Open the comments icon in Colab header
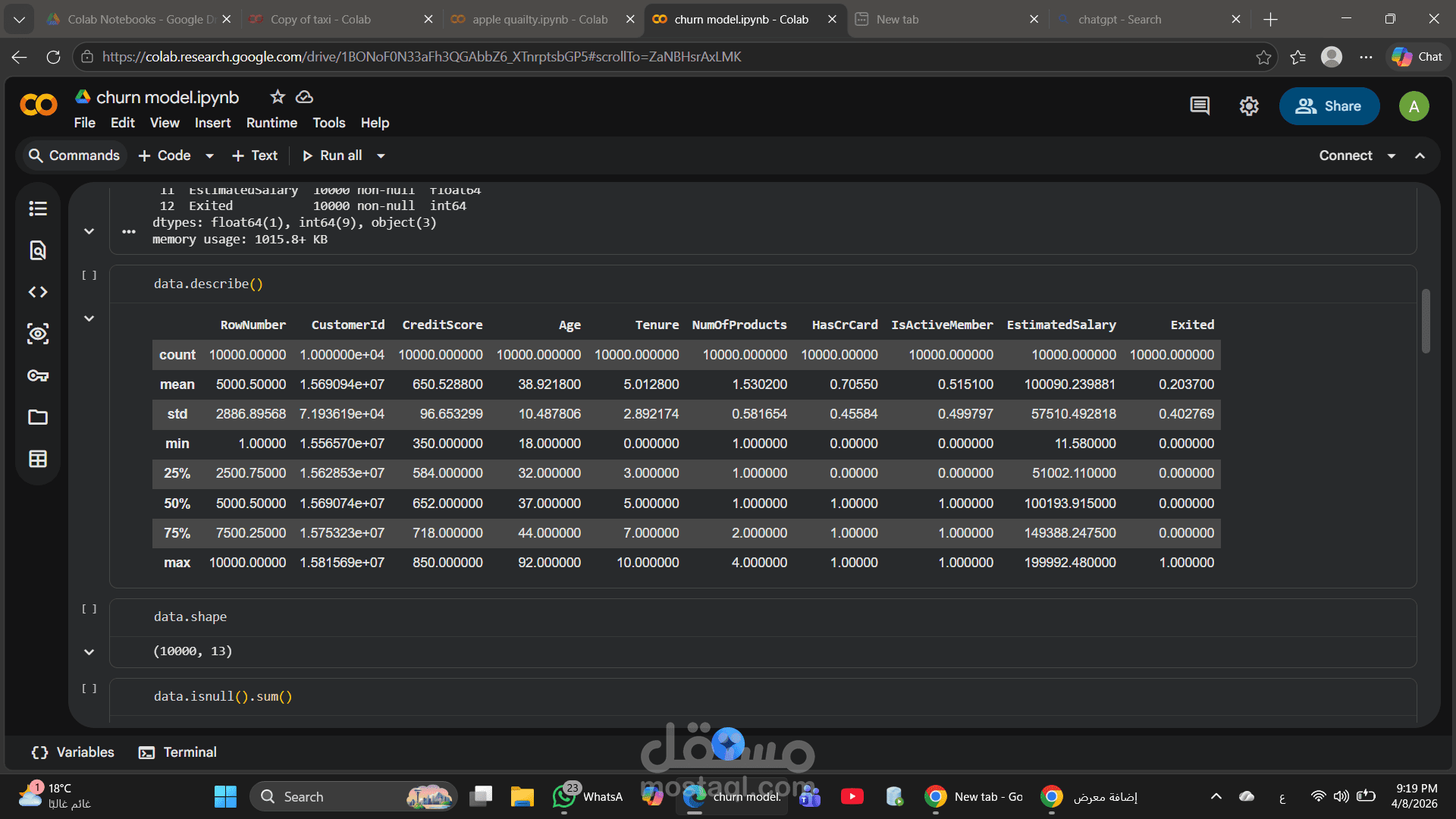1456x819 pixels. click(1200, 106)
